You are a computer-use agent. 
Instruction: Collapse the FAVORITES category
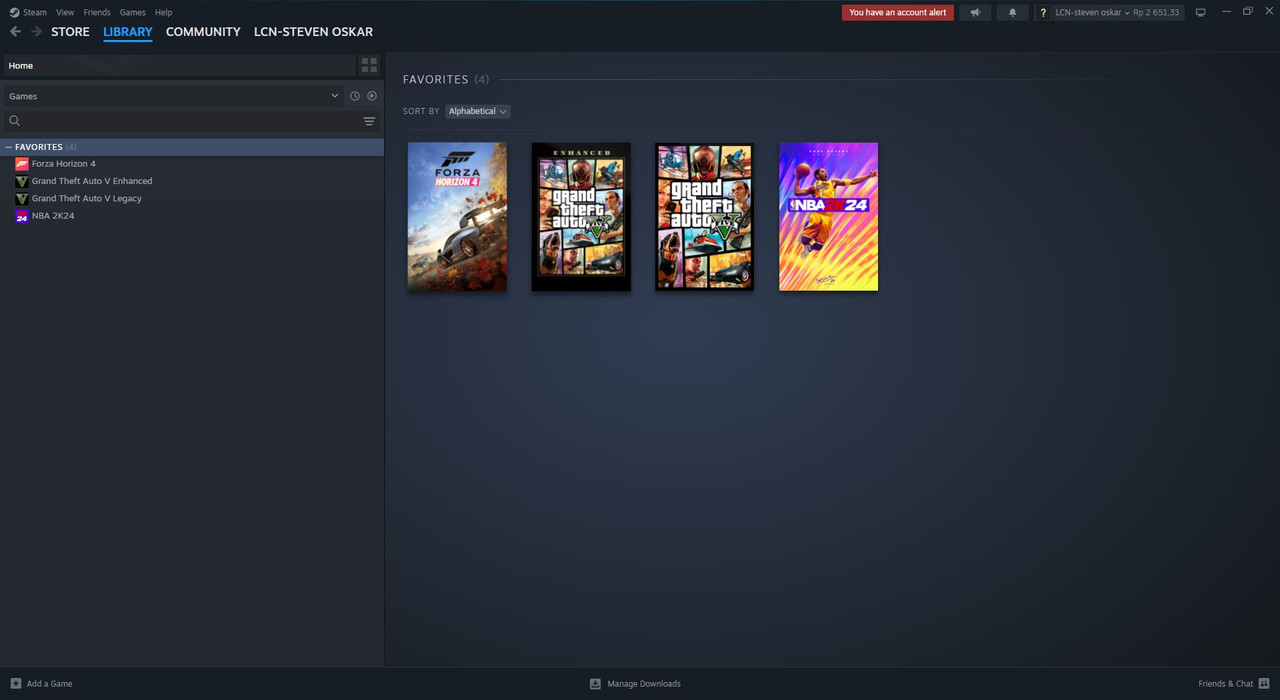[8, 147]
